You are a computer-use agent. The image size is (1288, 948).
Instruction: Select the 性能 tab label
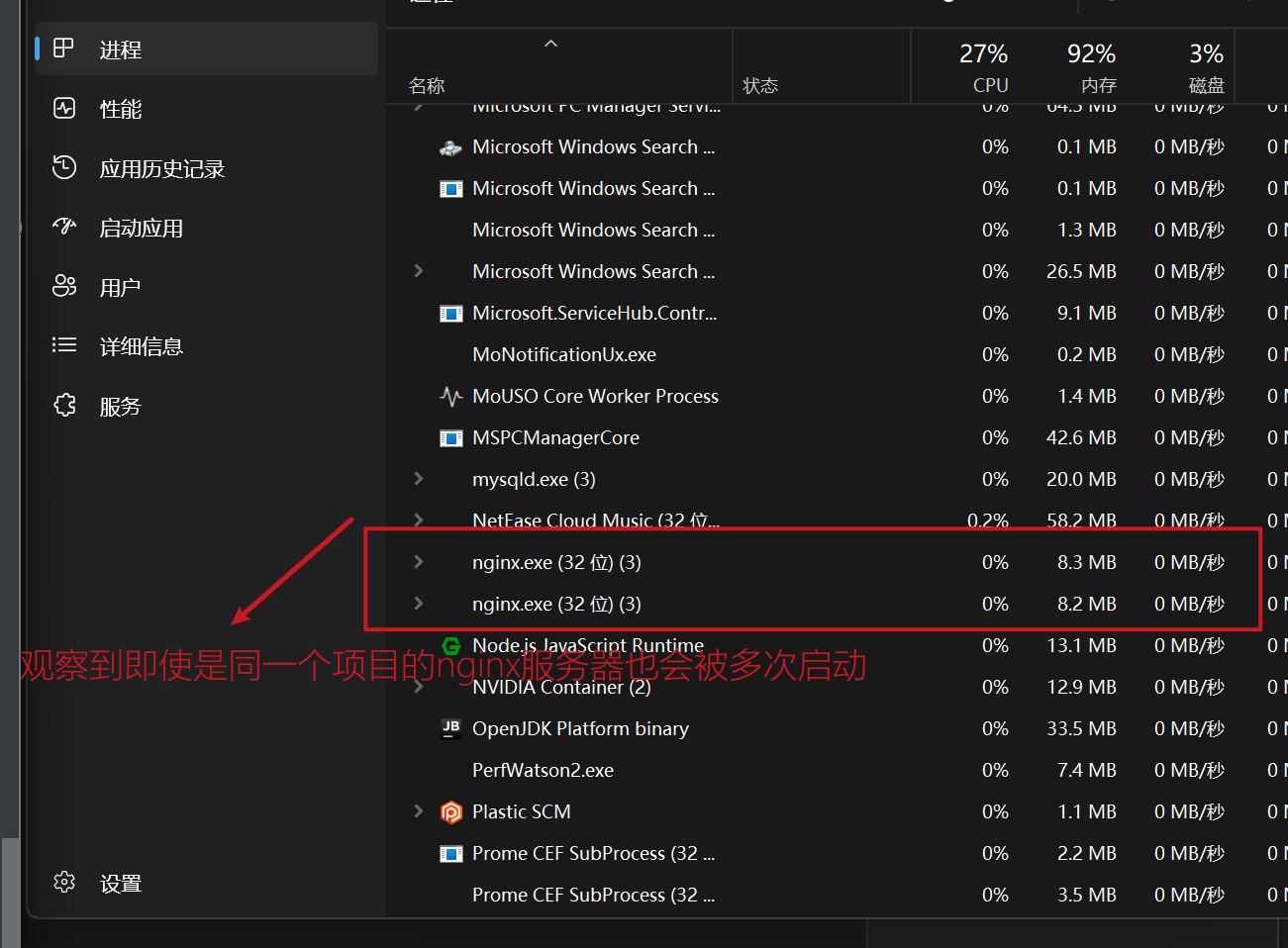click(x=121, y=109)
